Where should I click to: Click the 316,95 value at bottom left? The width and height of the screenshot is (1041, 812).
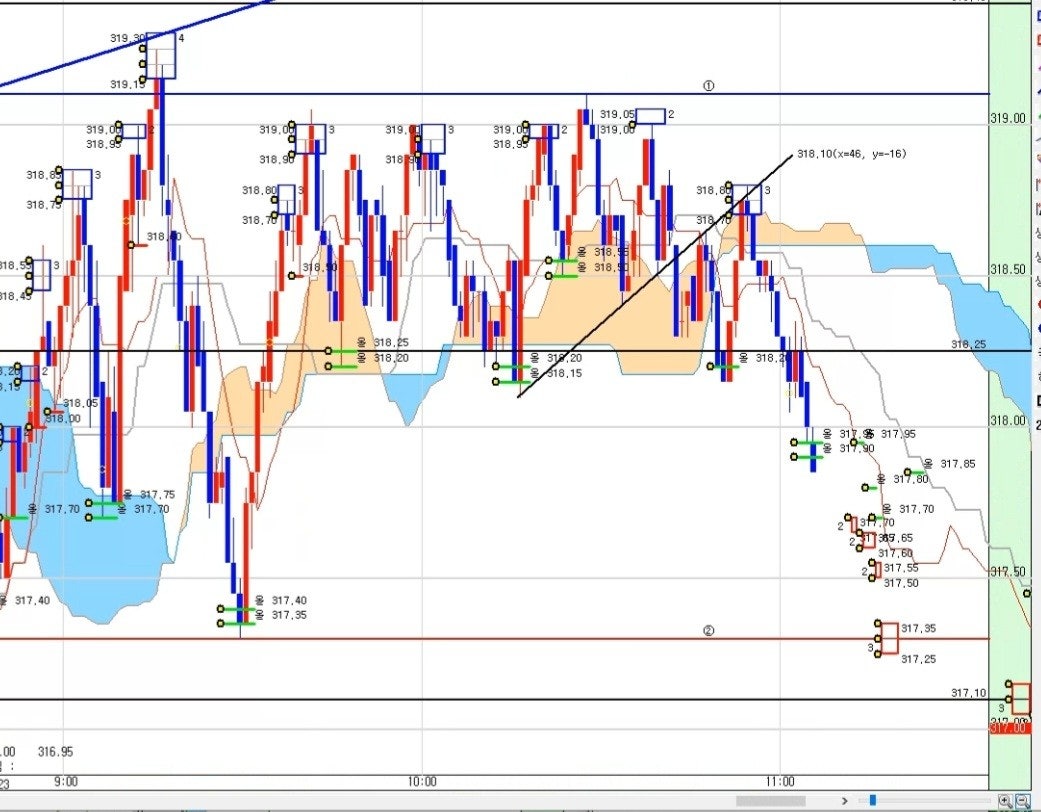[x=56, y=752]
